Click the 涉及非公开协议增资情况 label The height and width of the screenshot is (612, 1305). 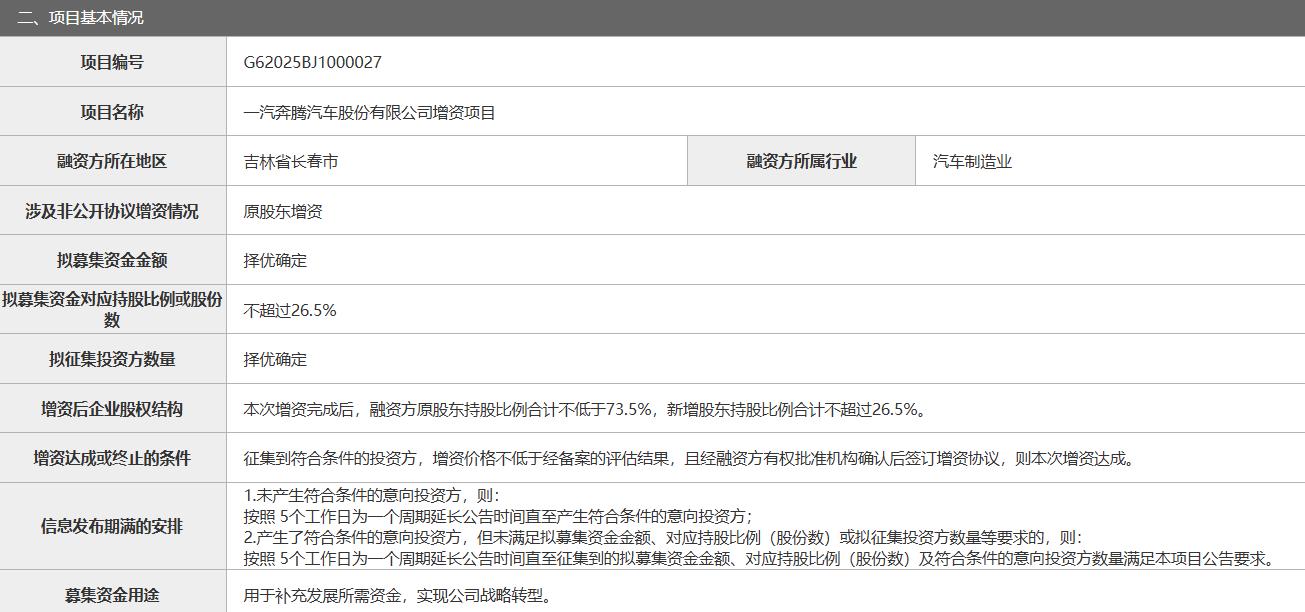pos(112,211)
